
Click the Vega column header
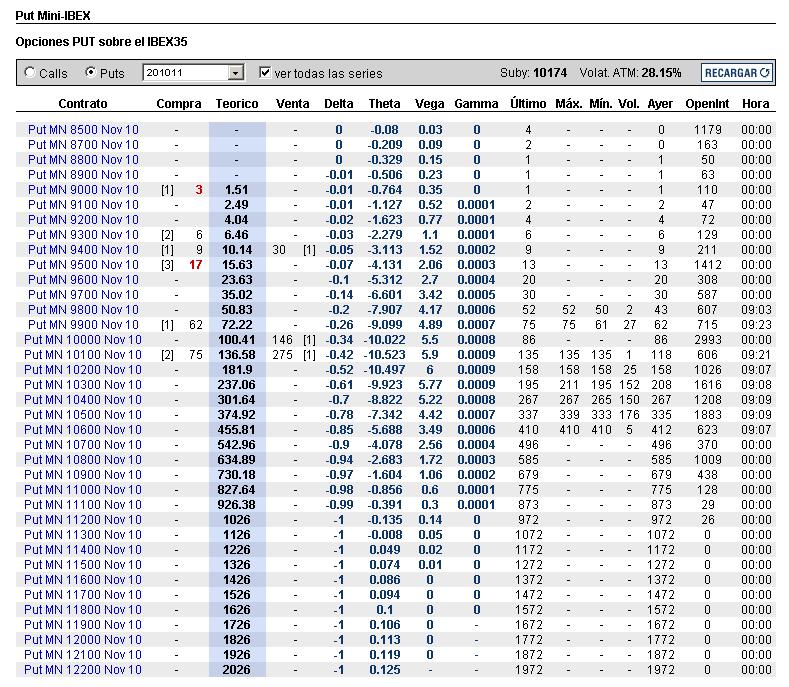point(430,104)
